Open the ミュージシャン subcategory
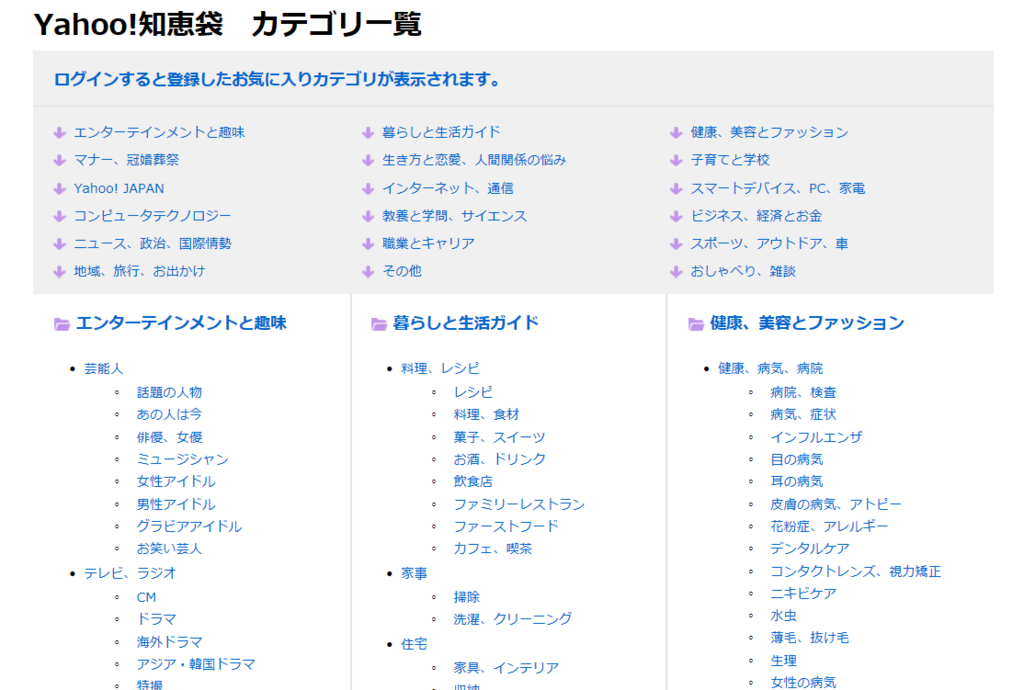 coord(182,460)
